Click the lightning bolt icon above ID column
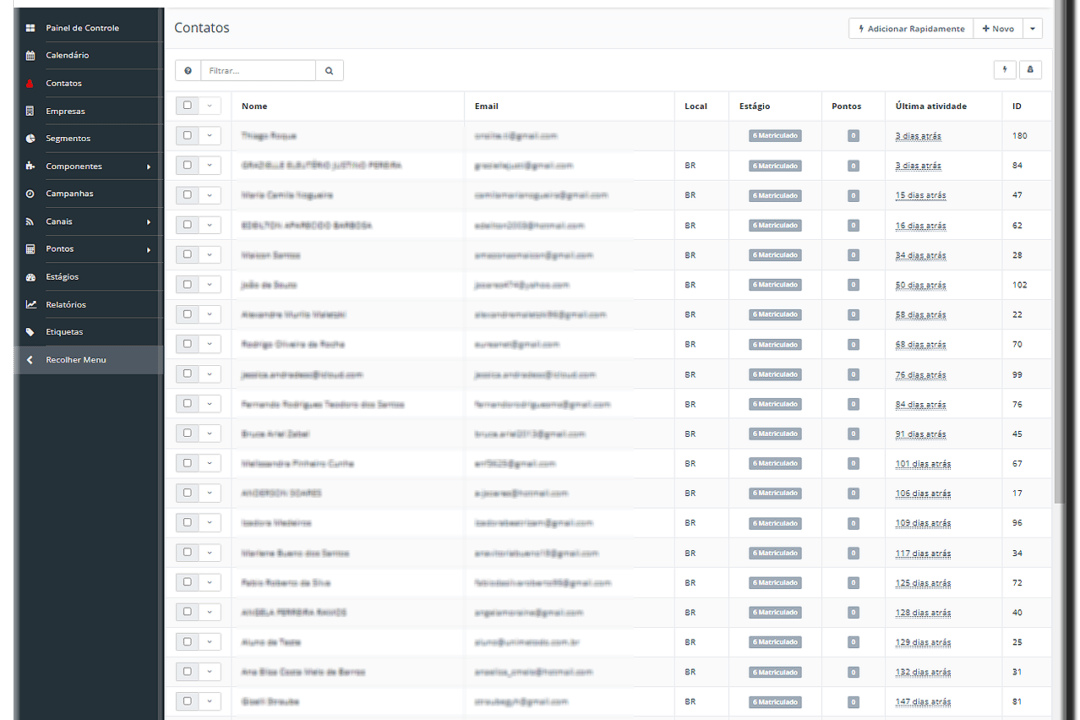Screen dimensions: 1080x720 (x=1005, y=70)
